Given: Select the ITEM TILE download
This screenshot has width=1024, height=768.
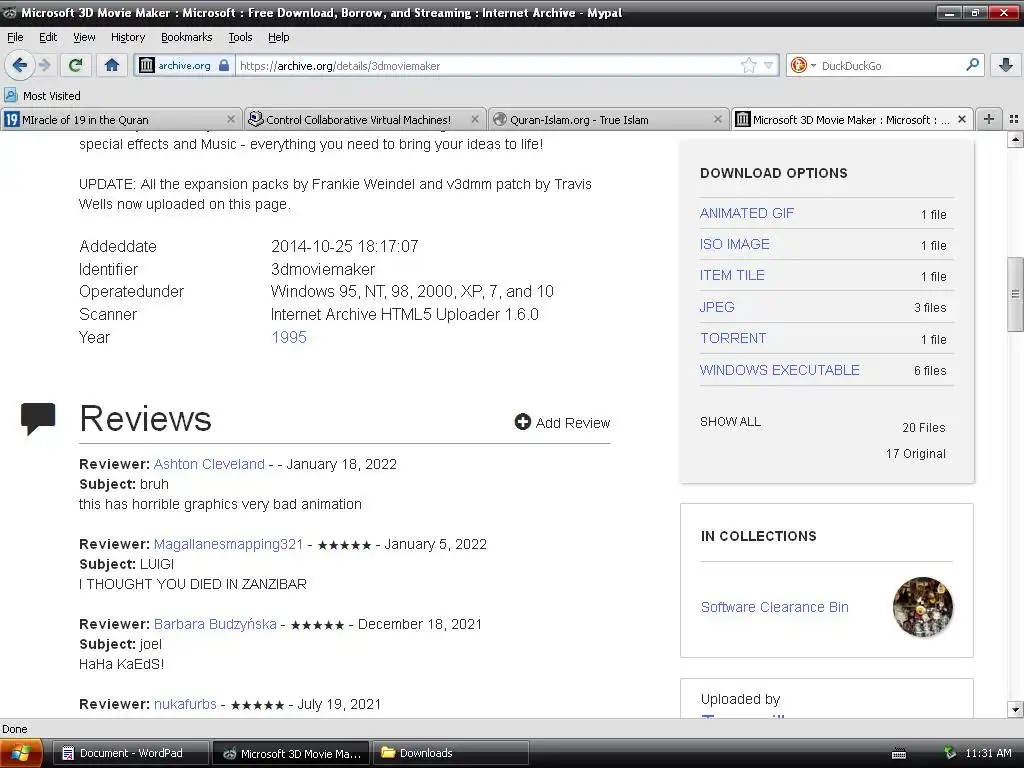Looking at the screenshot, I should (732, 276).
